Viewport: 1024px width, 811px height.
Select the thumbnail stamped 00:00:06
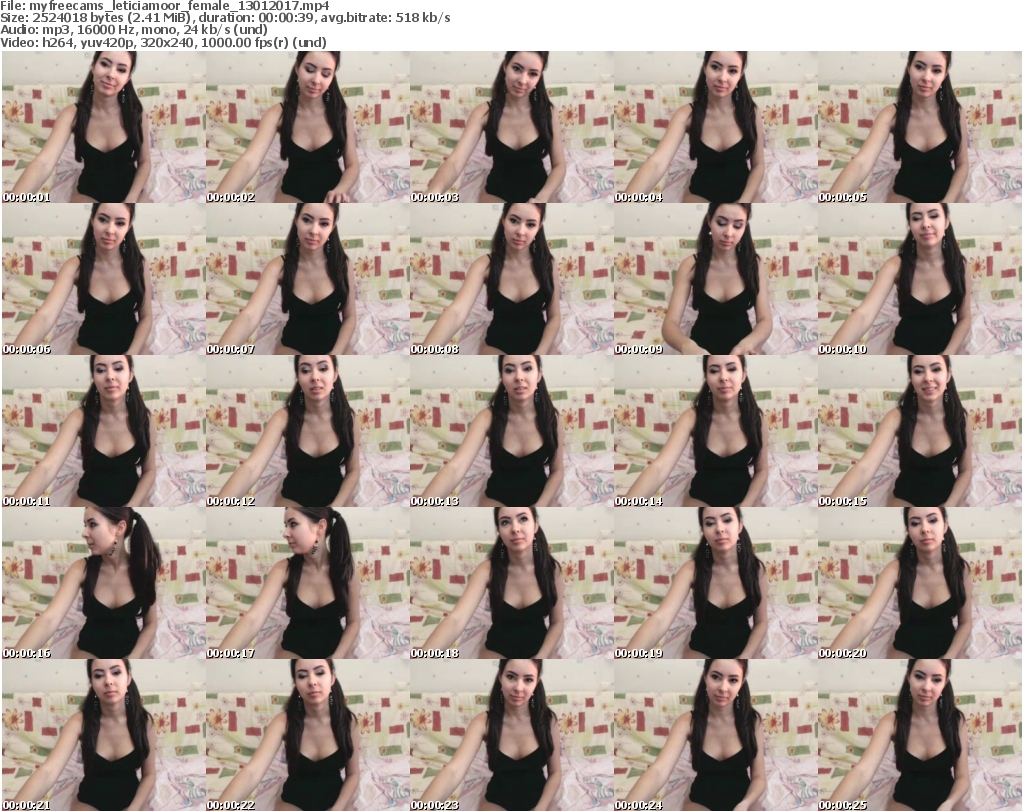[x=104, y=279]
